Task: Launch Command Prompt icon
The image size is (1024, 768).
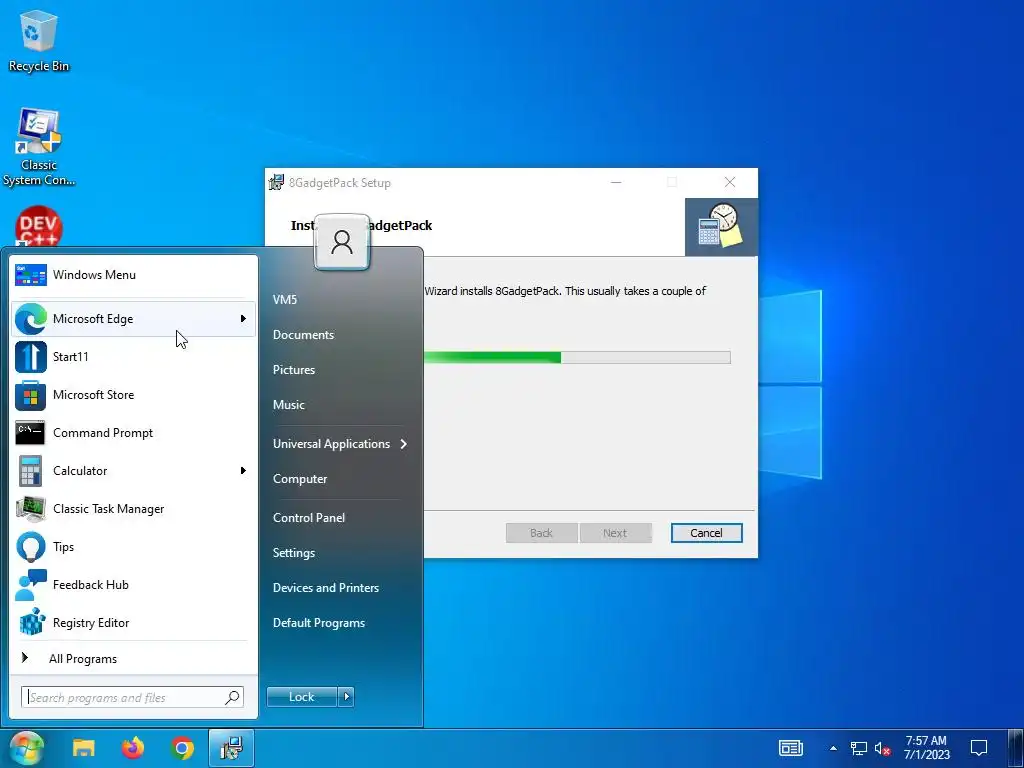Action: point(31,432)
